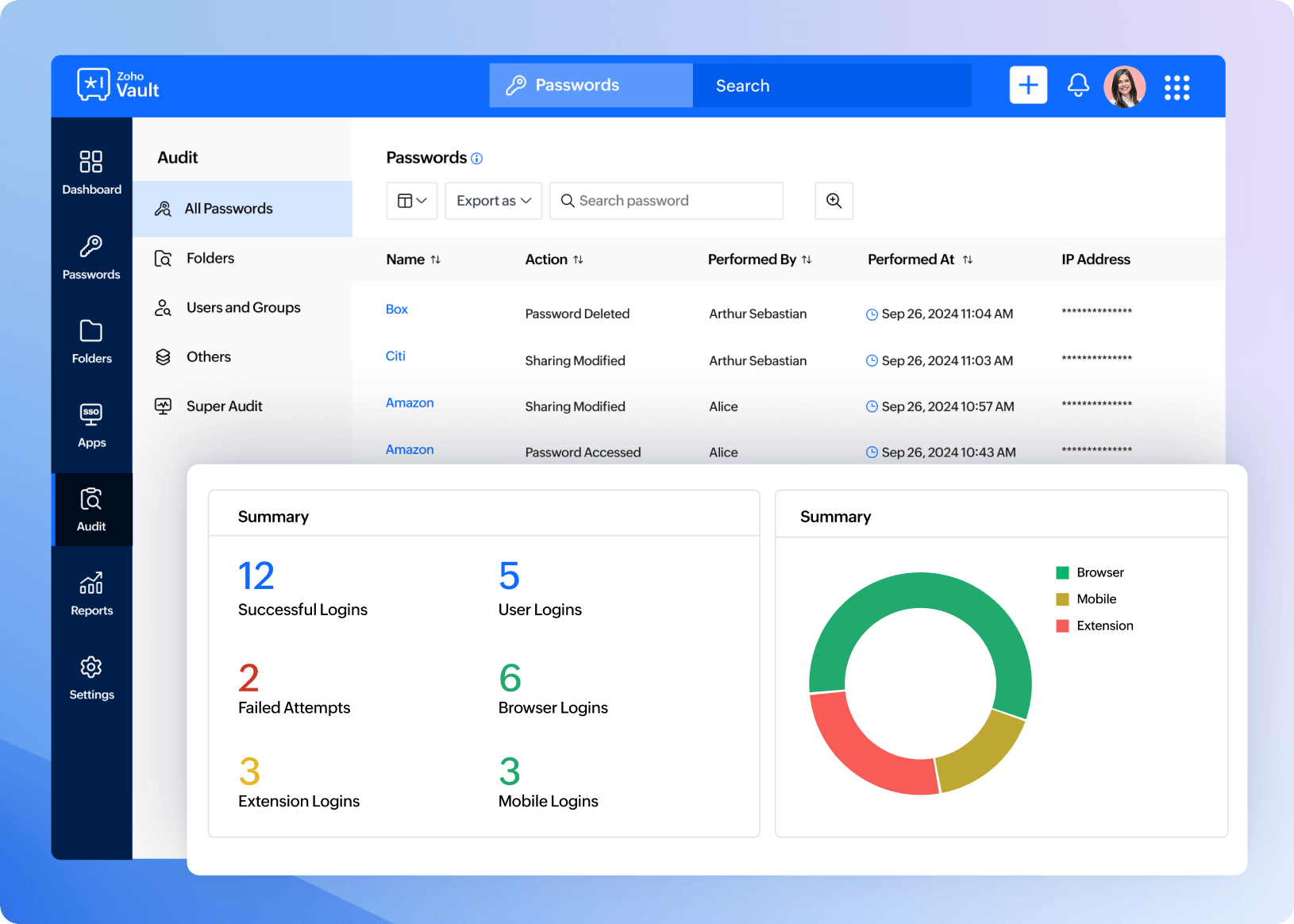Toggle sorting on the Action column
The width and height of the screenshot is (1294, 924).
(579, 259)
